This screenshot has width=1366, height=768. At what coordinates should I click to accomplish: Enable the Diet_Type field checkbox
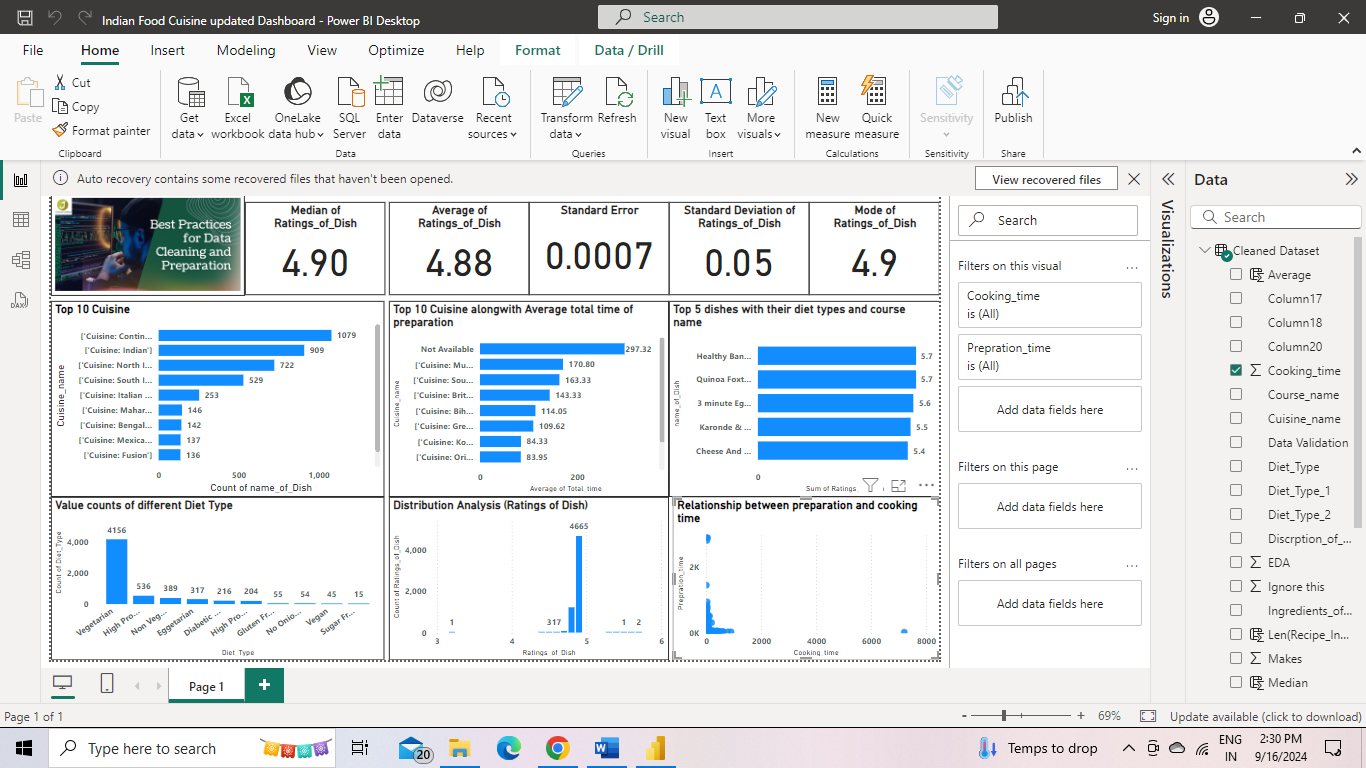1237,467
